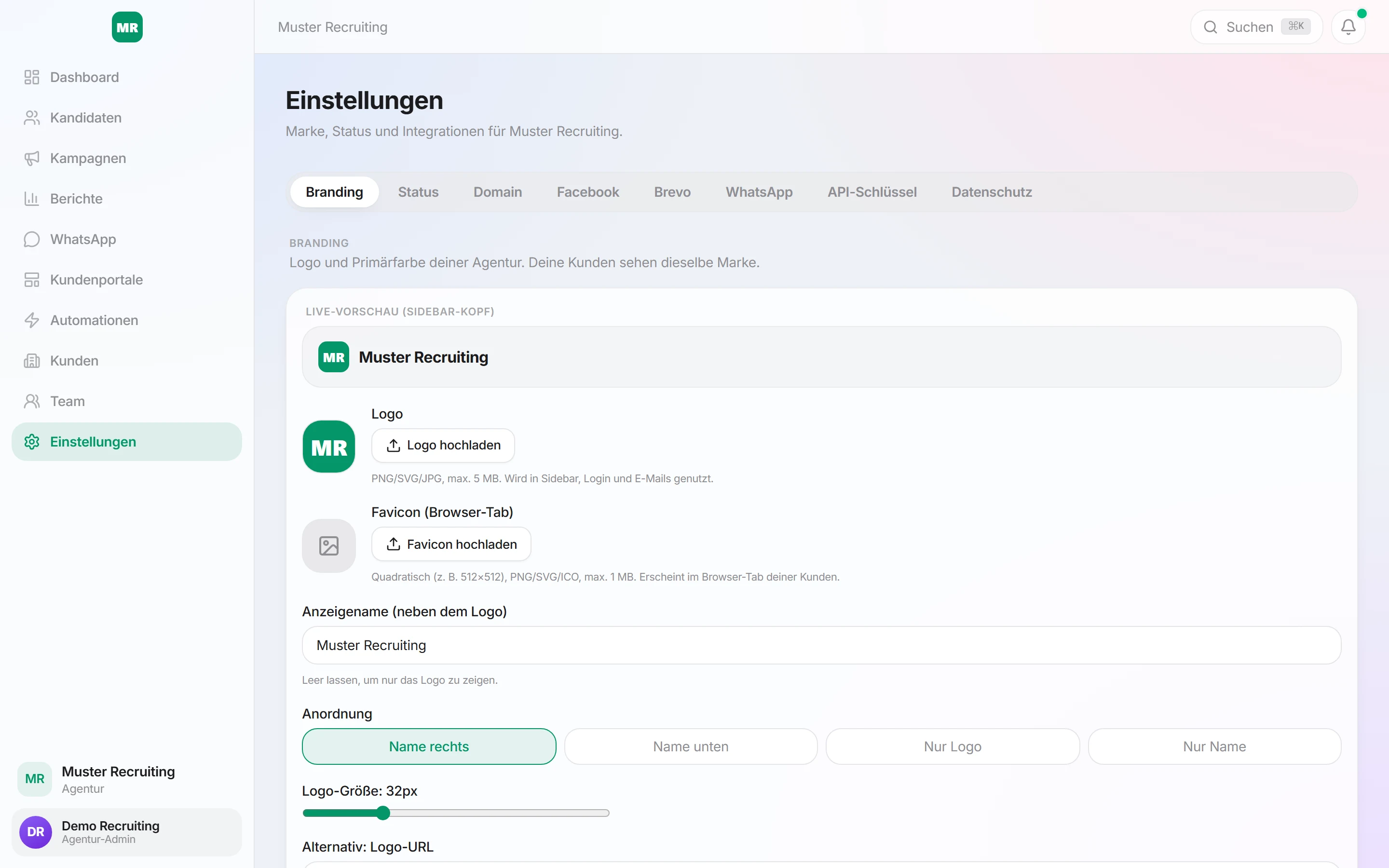The width and height of the screenshot is (1389, 868).
Task: Open the WhatsApp settings tab
Action: (759, 192)
